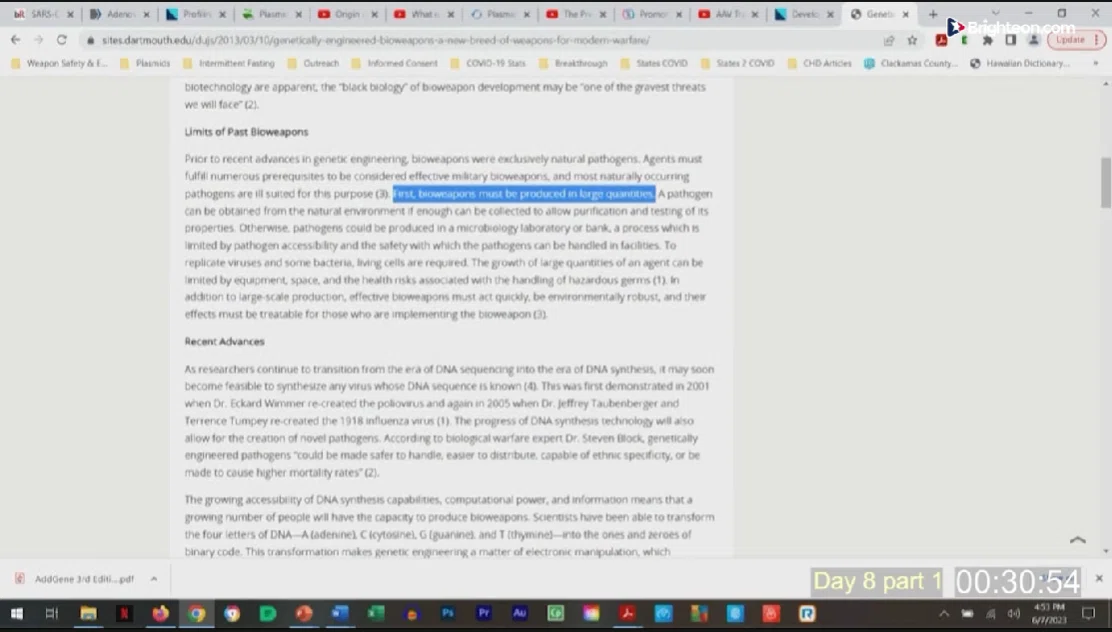1112x632 pixels.
Task: Open the Hawaiian Dictionary bookmark
Action: point(1020,63)
